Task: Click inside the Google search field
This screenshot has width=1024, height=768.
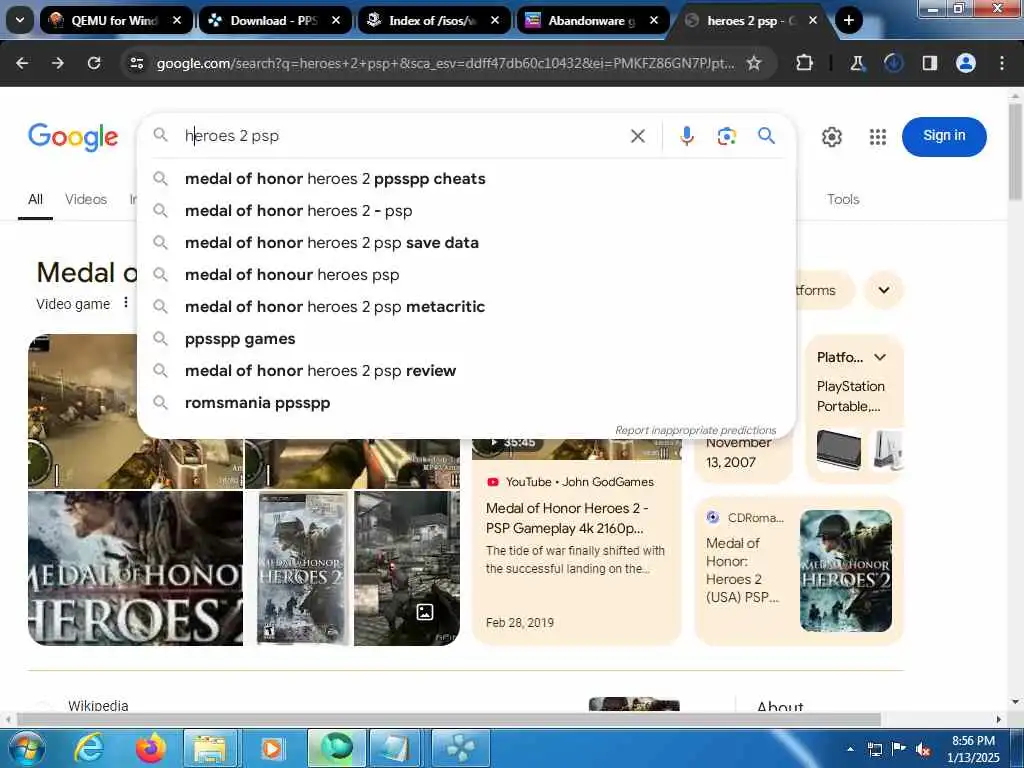Action: coord(398,136)
